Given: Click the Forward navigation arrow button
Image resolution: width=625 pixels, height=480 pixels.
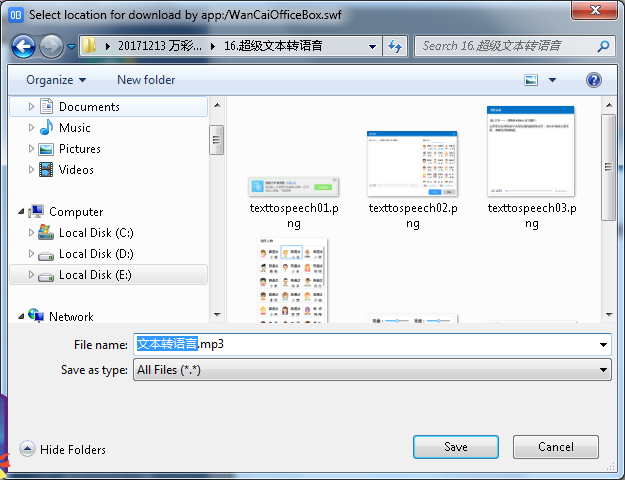Looking at the screenshot, I should pos(51,46).
